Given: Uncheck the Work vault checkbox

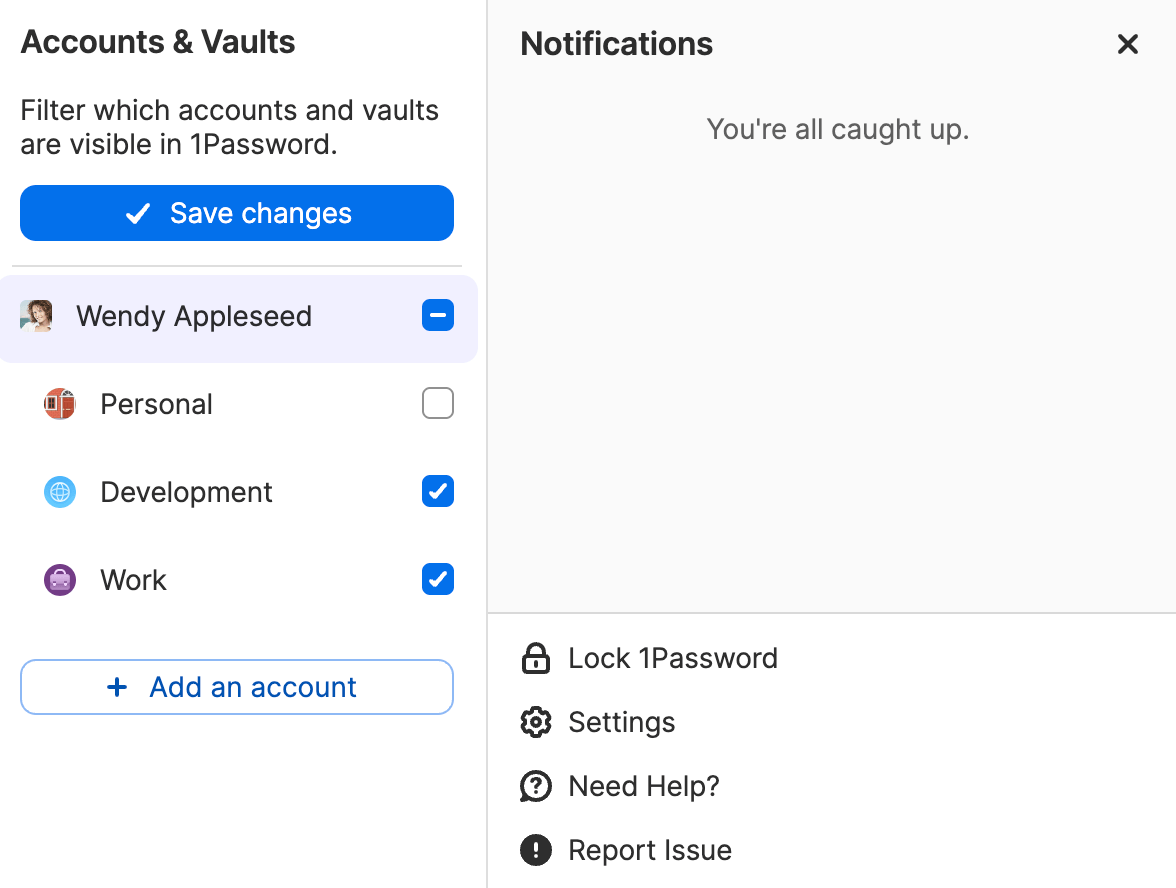Looking at the screenshot, I should point(438,580).
